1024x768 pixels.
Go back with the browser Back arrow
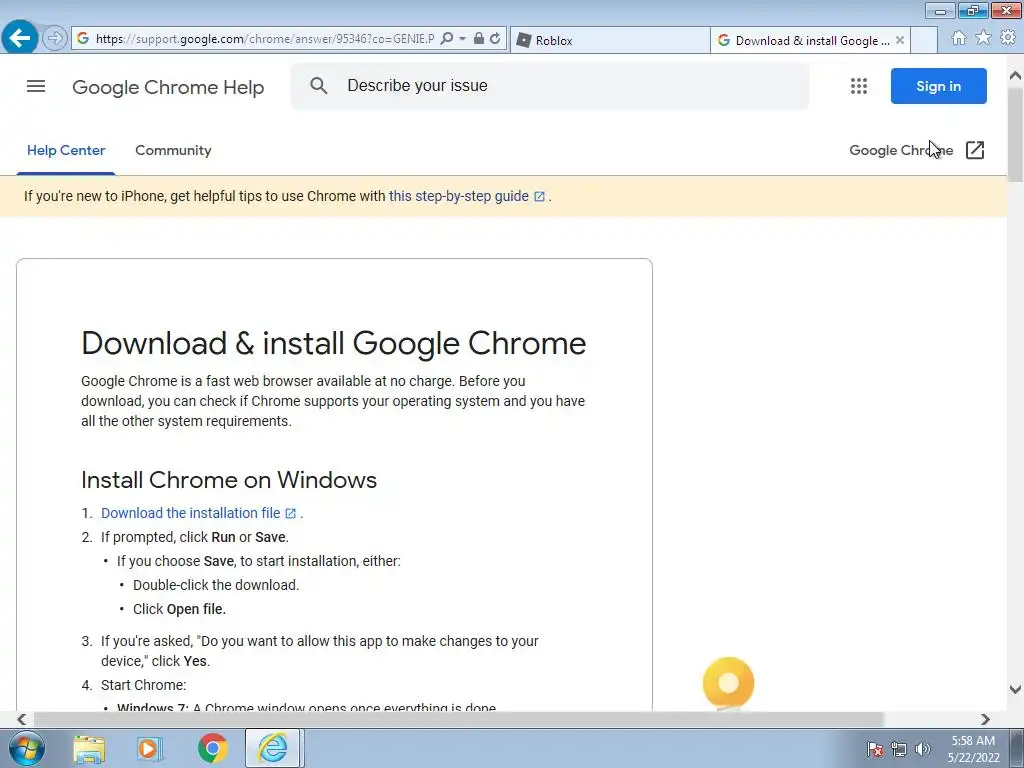20,37
